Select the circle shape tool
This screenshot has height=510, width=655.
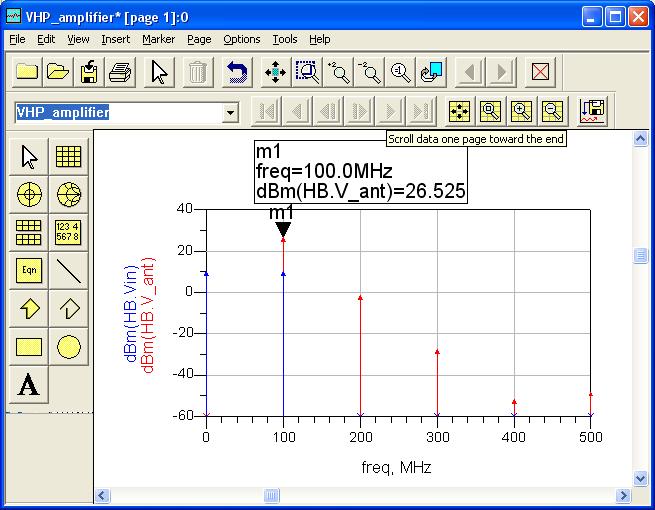68,347
